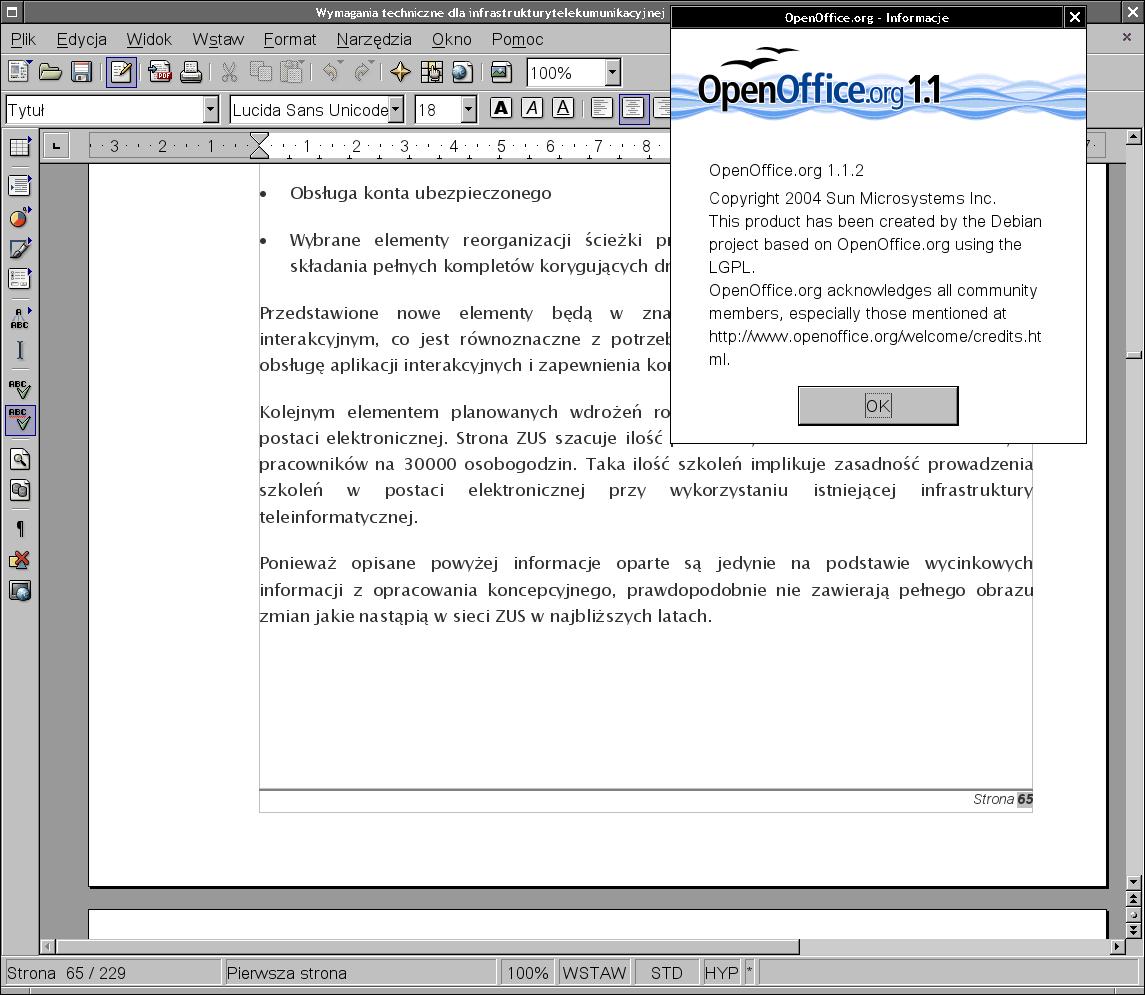Viewport: 1145px width, 995px height.
Task: Click the Cut scissors icon
Action: tap(229, 72)
